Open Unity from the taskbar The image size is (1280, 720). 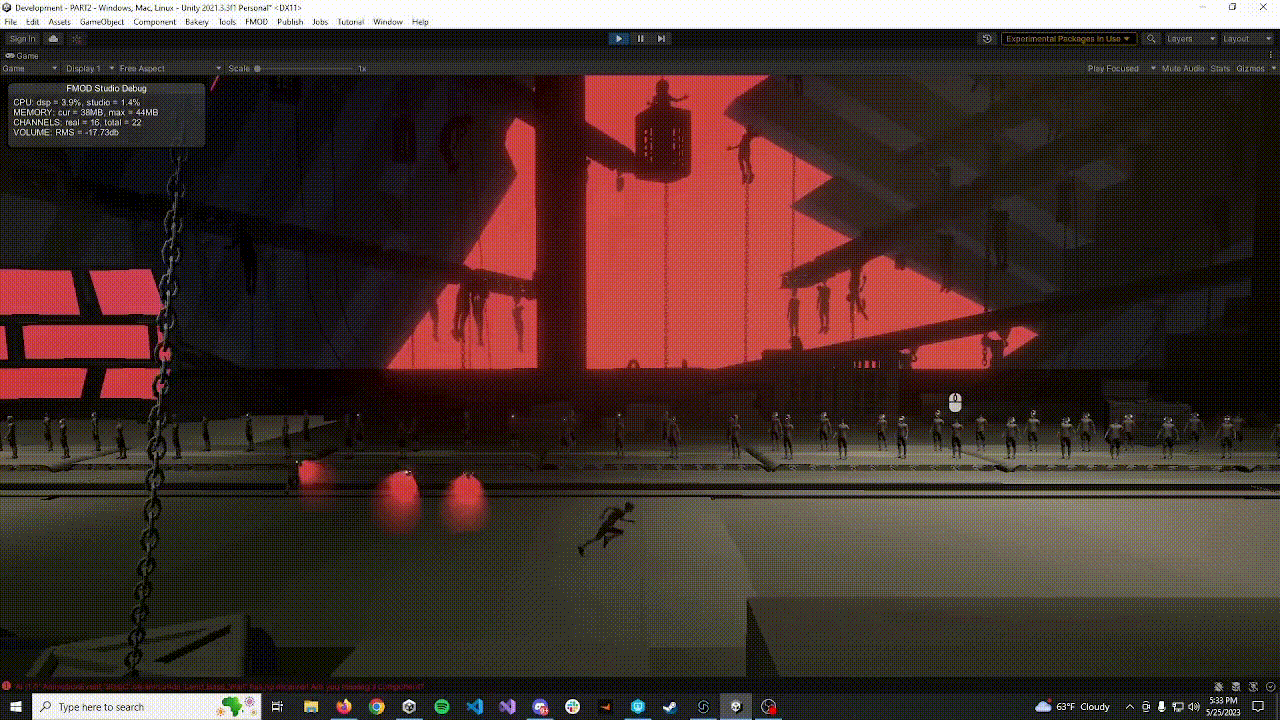coord(735,707)
